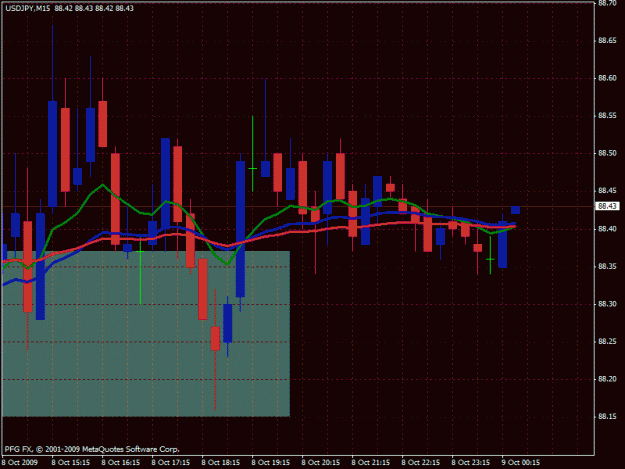Click the 88.45 price axis label

point(607,191)
